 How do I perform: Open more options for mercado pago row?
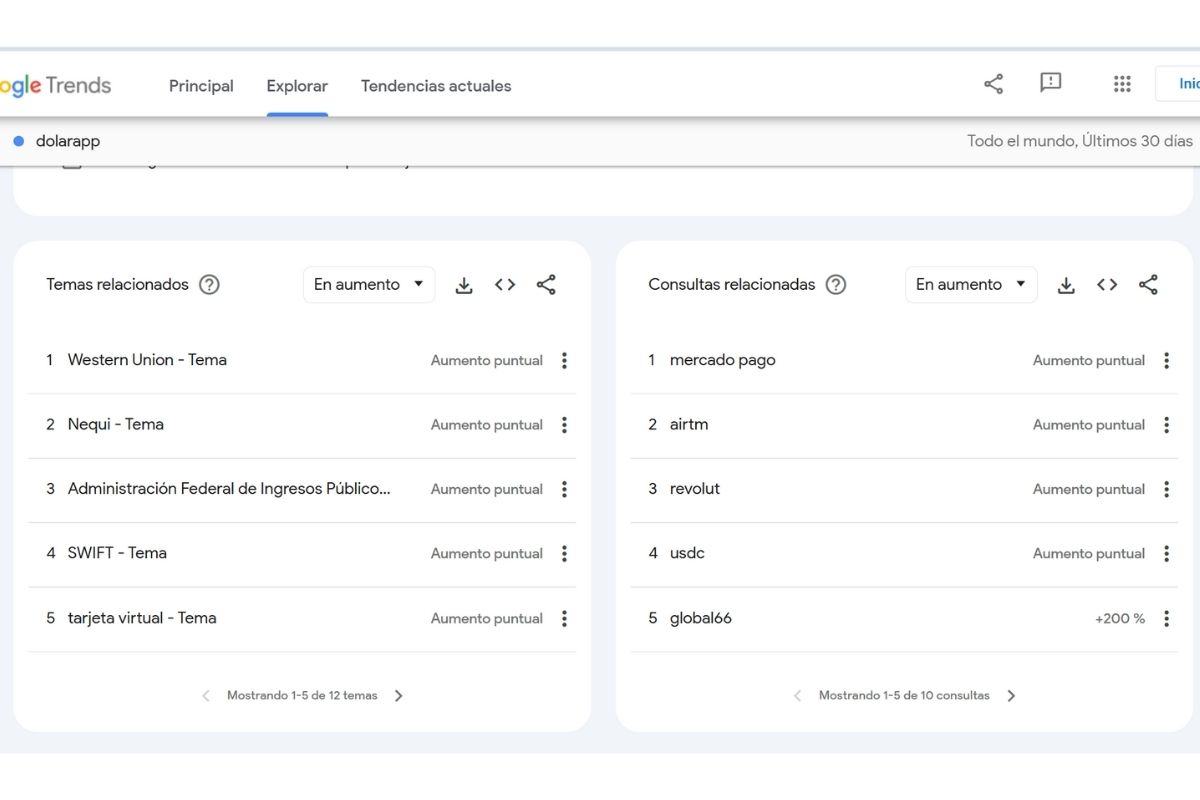1166,360
